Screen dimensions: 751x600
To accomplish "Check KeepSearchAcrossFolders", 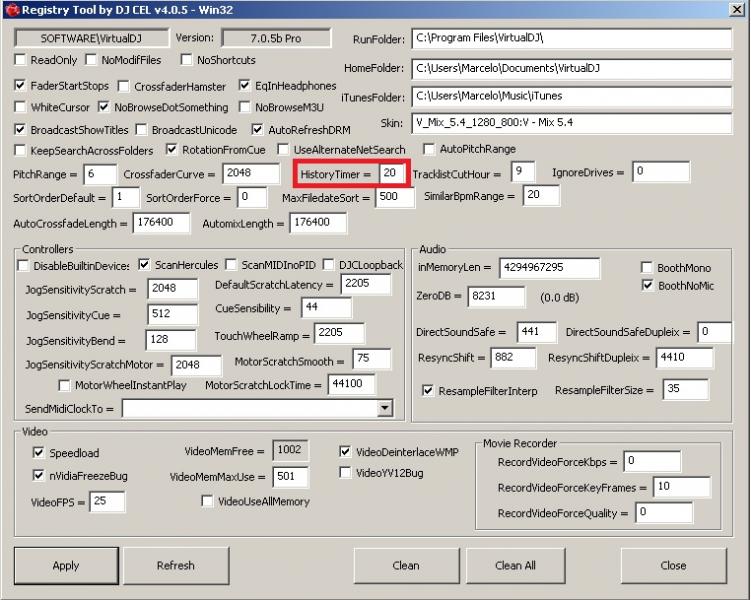I will 20,150.
